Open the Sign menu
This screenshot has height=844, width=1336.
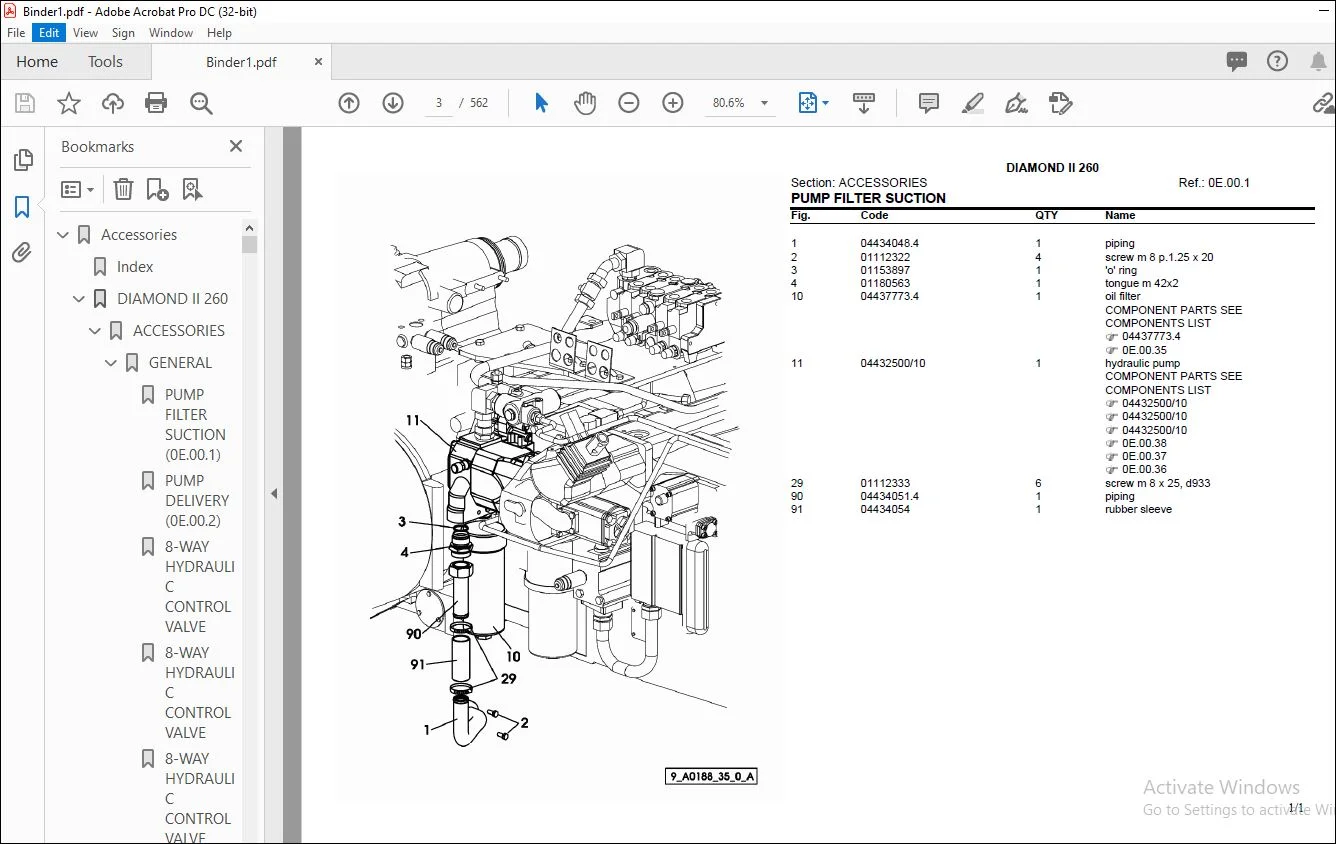pyautogui.click(x=124, y=33)
